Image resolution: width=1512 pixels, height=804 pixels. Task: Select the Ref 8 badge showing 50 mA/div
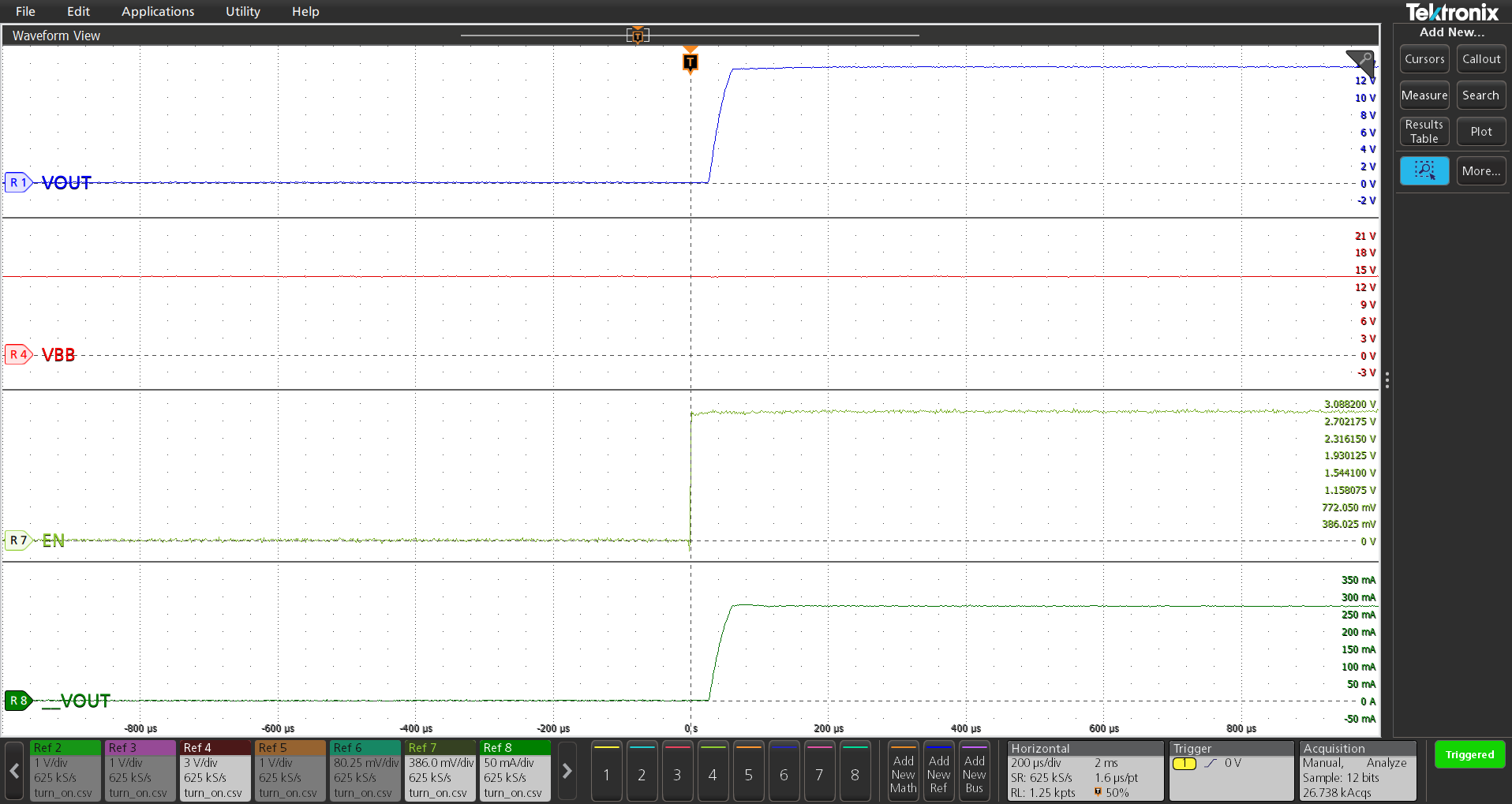pyautogui.click(x=515, y=771)
